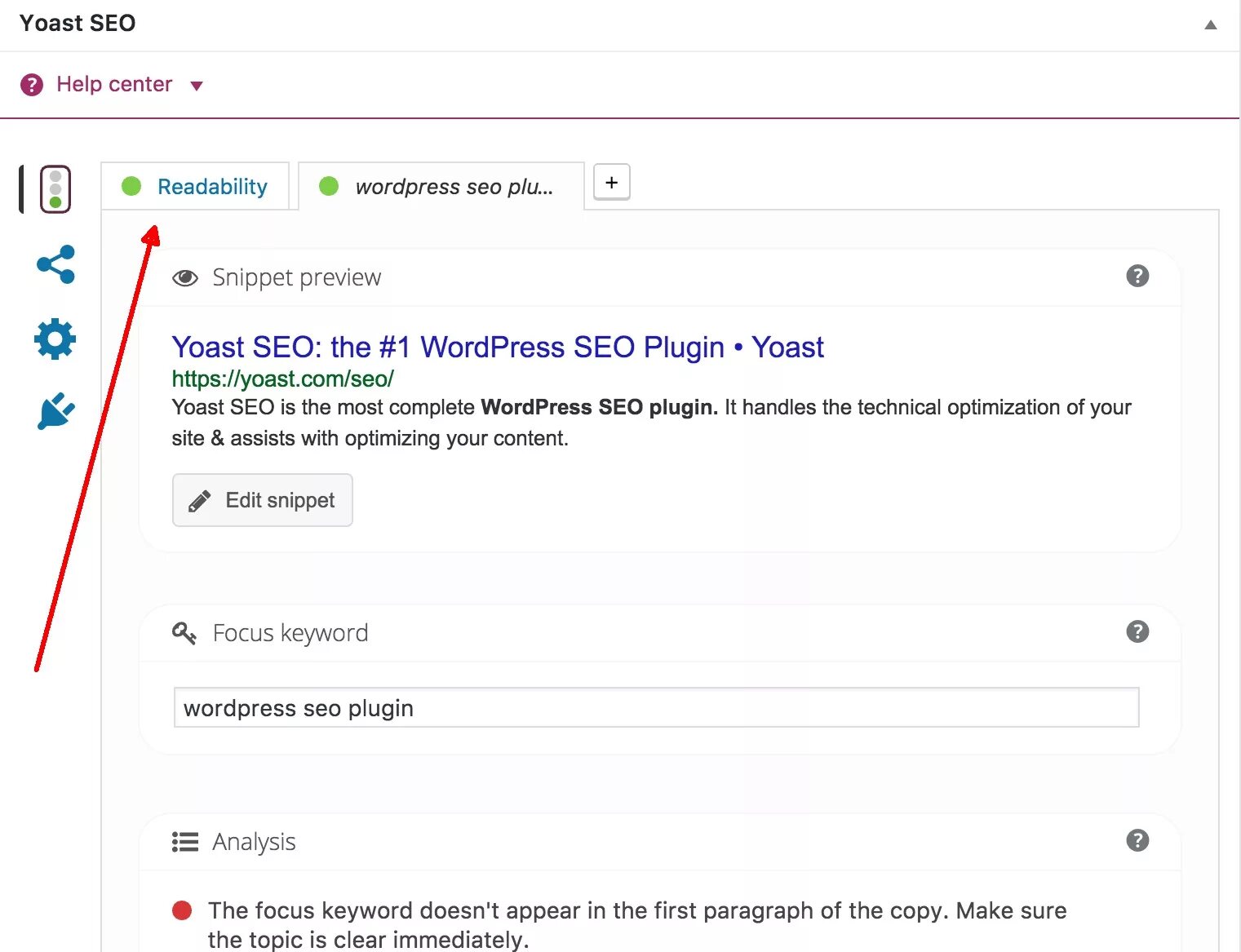Collapse the Yoast SEO metabox panel
The width and height of the screenshot is (1241, 952).
(1211, 24)
